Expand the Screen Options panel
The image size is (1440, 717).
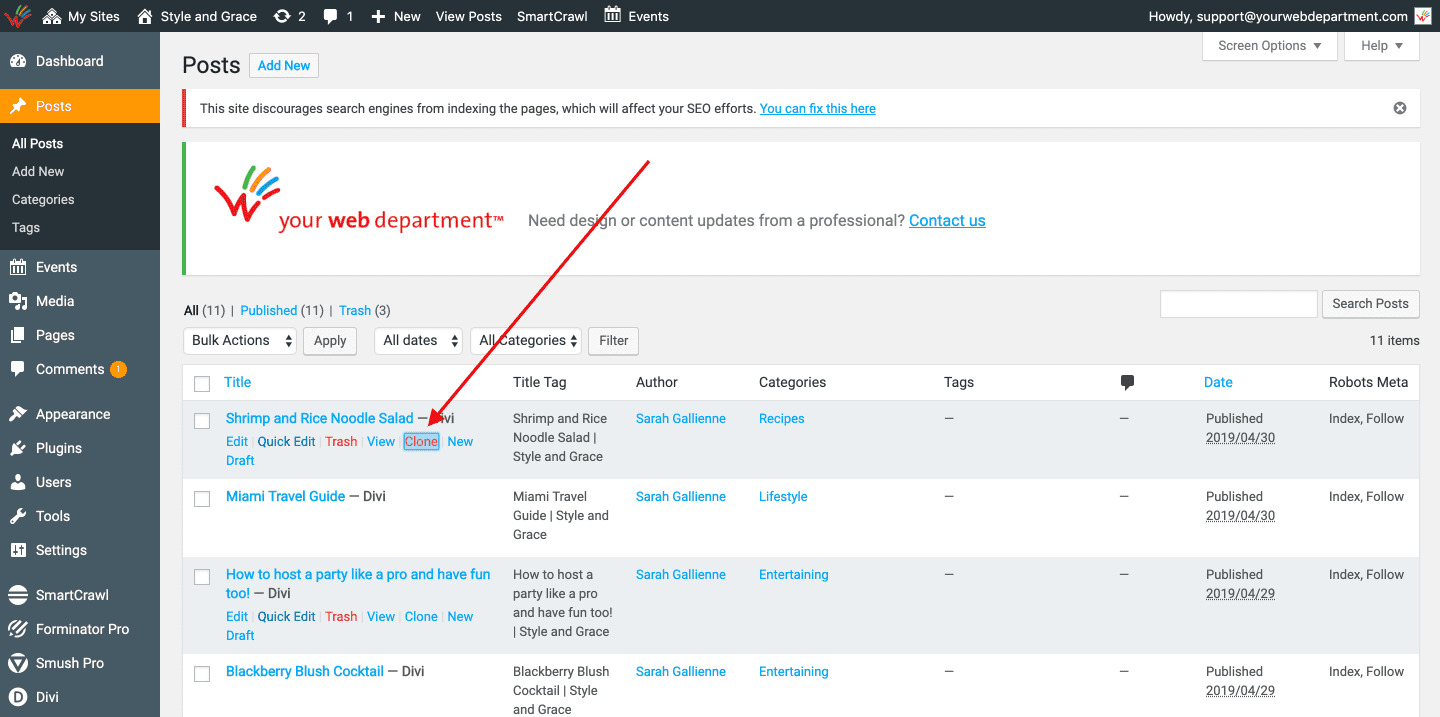1269,46
